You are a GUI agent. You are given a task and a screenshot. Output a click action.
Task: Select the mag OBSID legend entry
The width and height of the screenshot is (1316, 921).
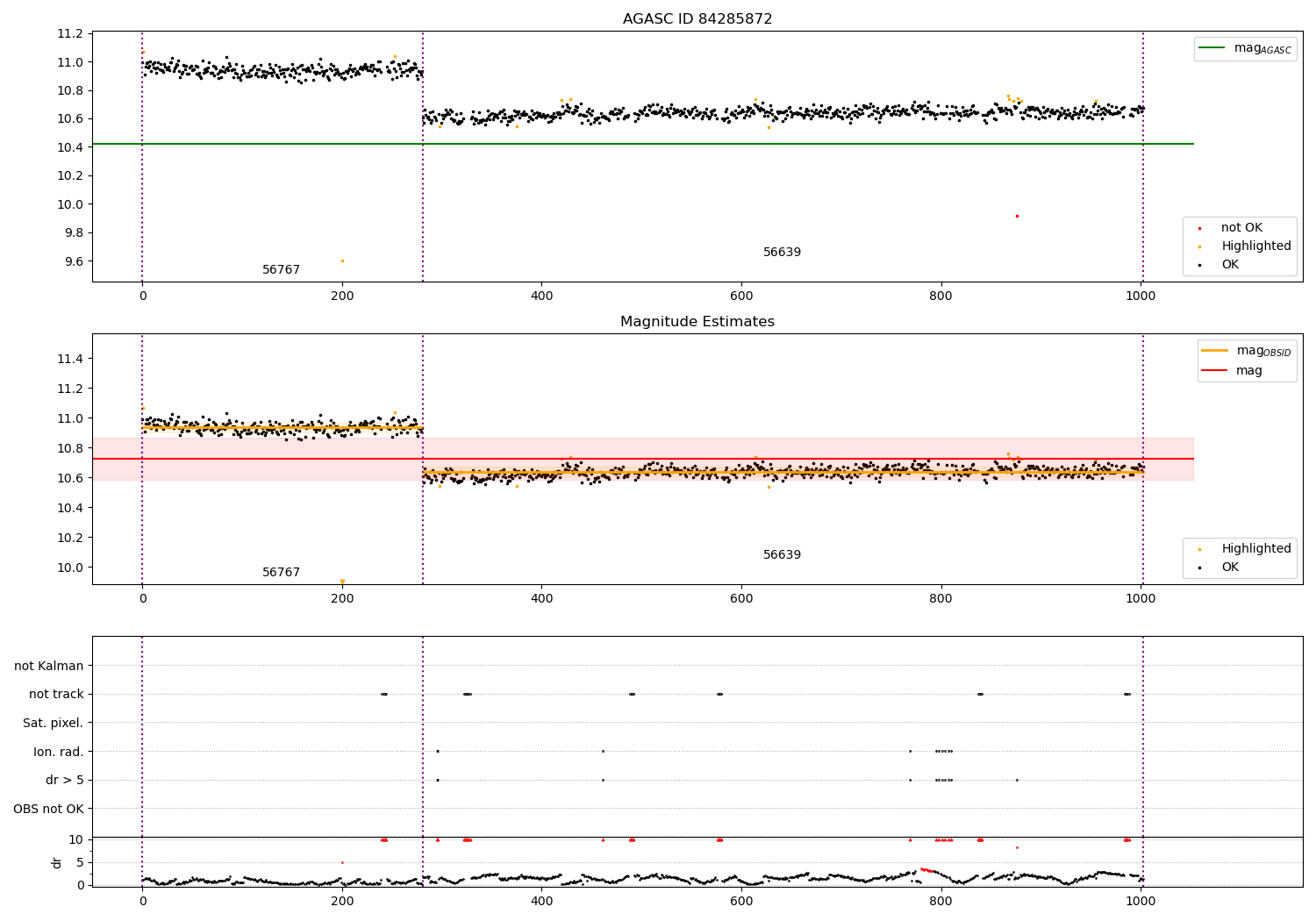point(1247,351)
